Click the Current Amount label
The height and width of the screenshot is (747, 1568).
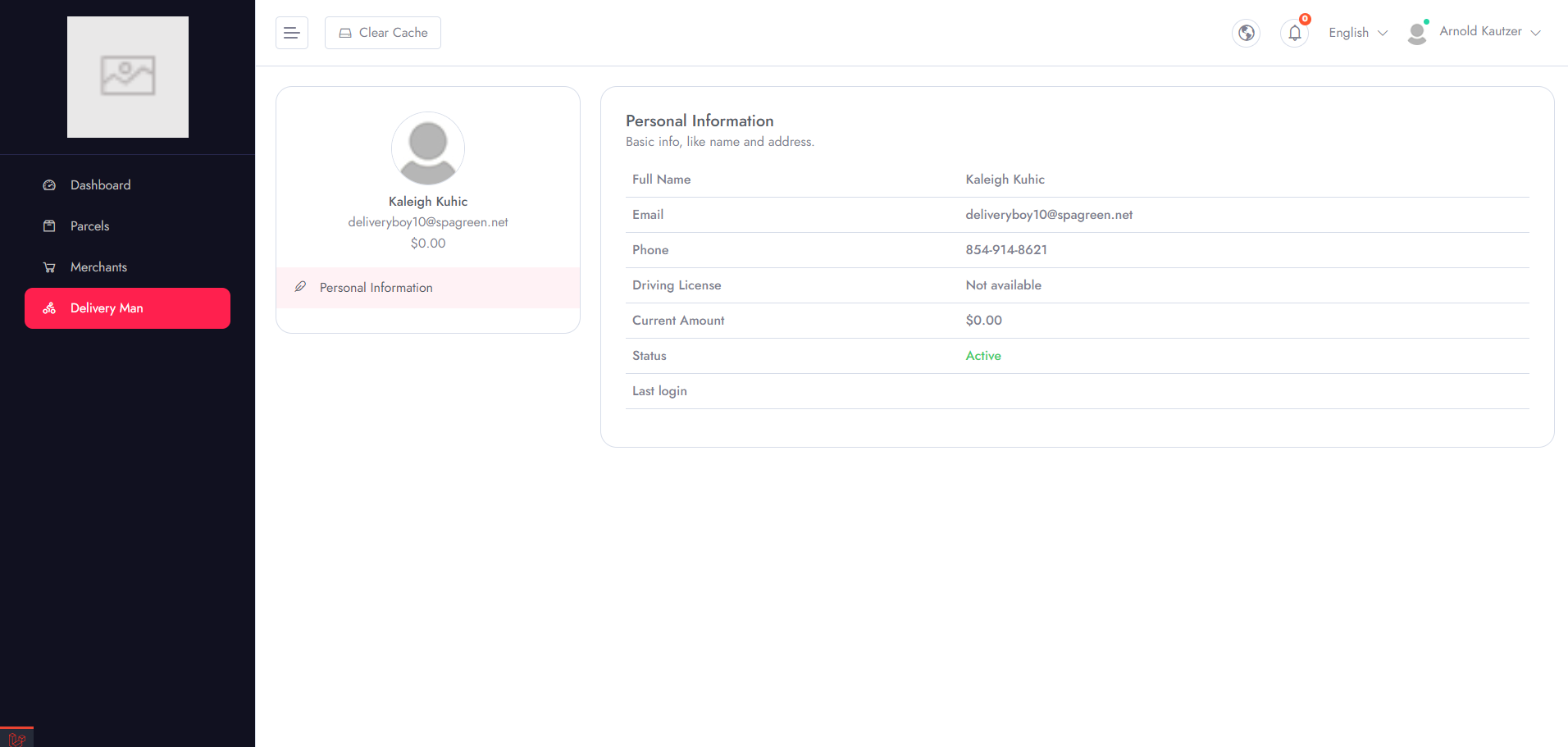tap(678, 321)
